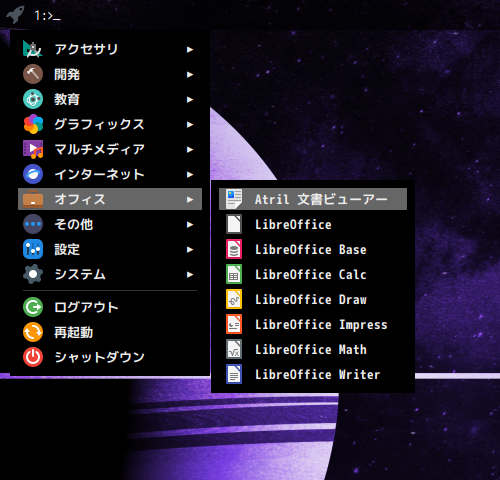Launch LibreOffice Draw

point(313,299)
